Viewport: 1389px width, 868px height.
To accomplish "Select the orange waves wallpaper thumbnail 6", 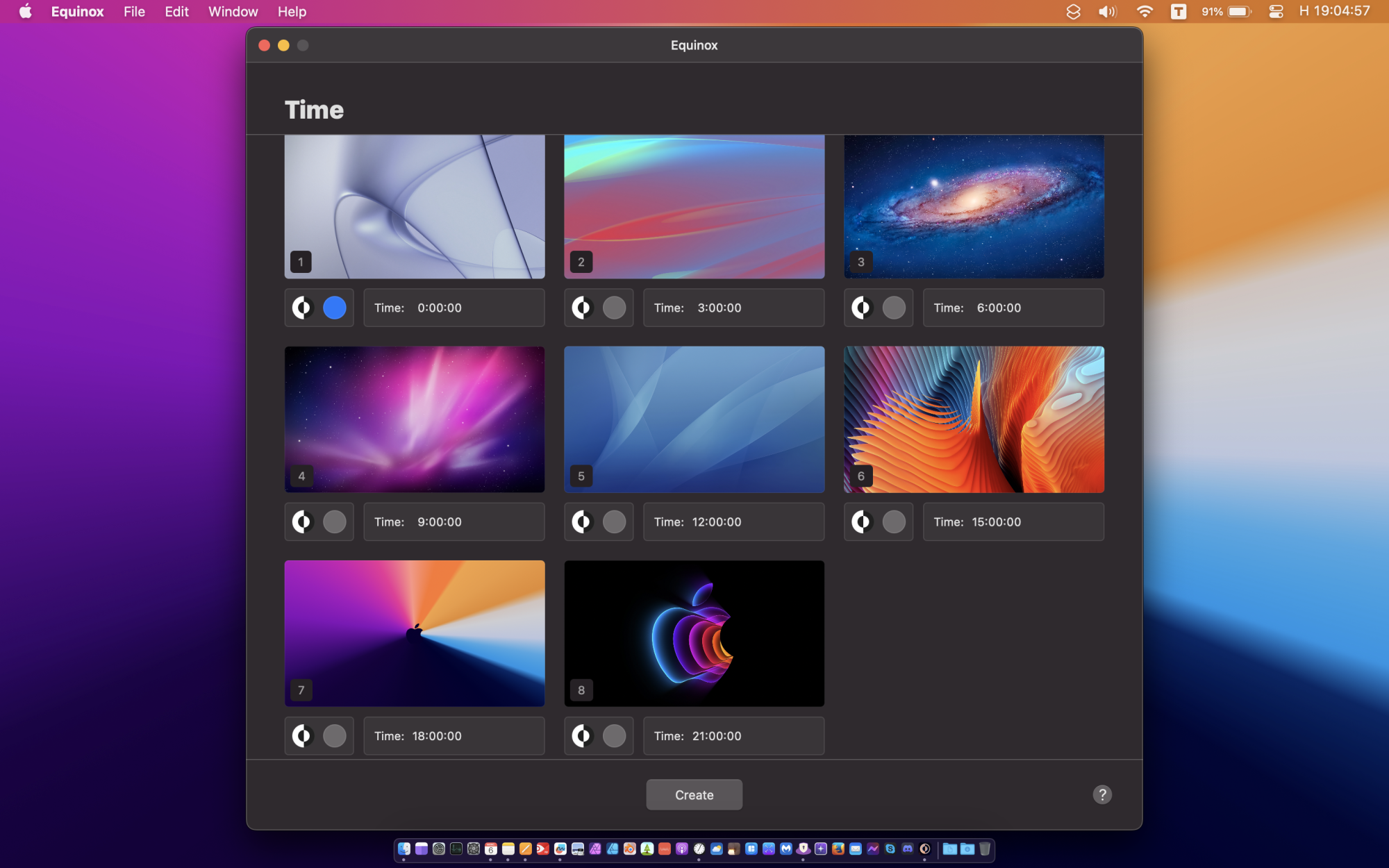I will tap(974, 419).
